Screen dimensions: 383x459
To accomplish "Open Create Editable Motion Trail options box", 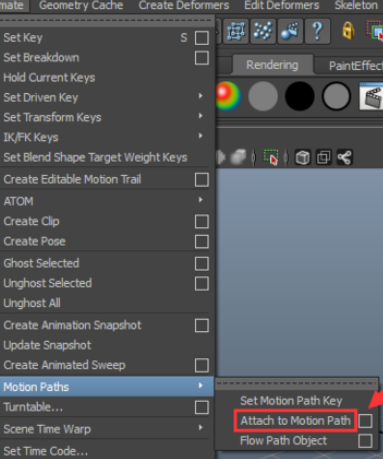I will [x=202, y=180].
